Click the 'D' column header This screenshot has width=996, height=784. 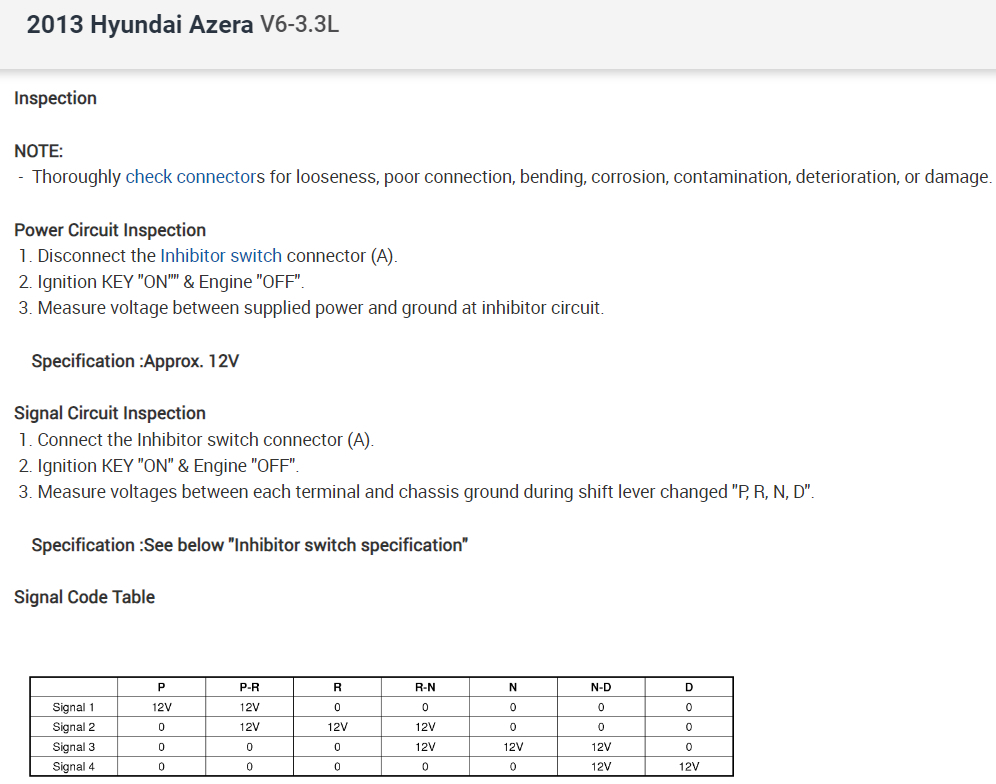tap(689, 687)
